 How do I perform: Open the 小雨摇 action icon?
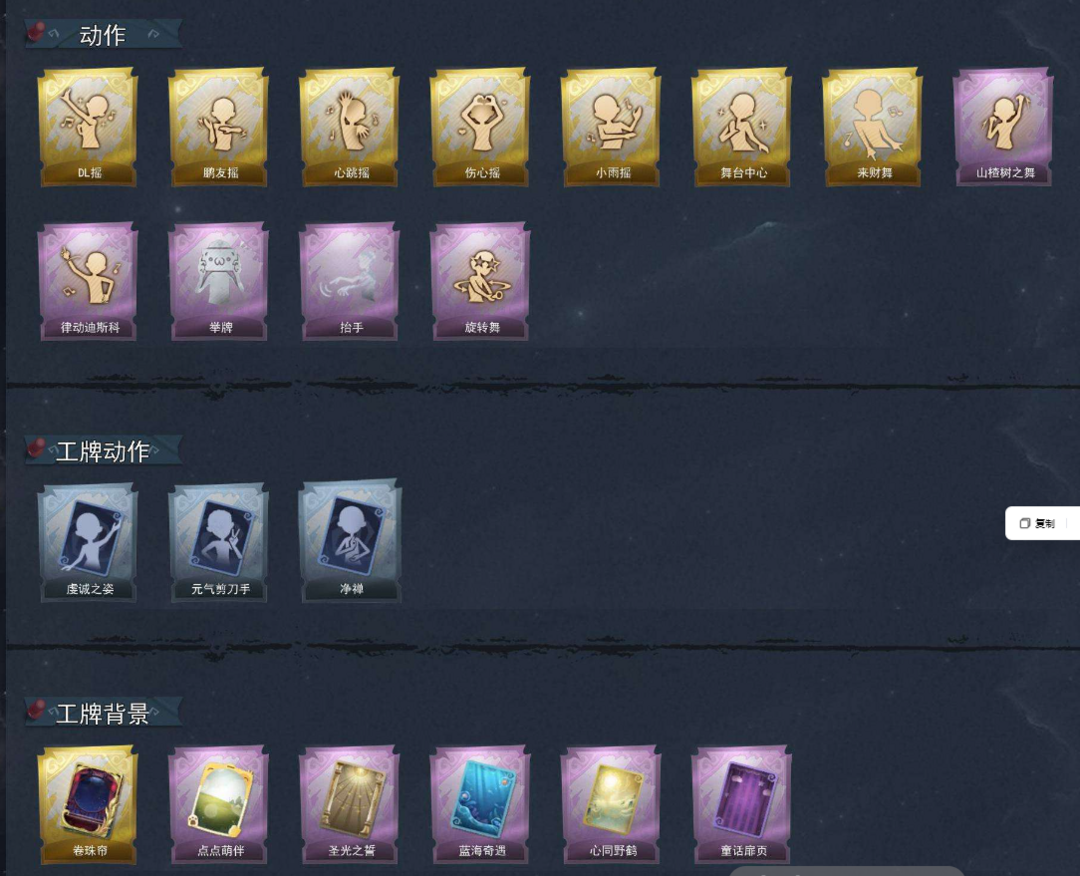click(612, 127)
